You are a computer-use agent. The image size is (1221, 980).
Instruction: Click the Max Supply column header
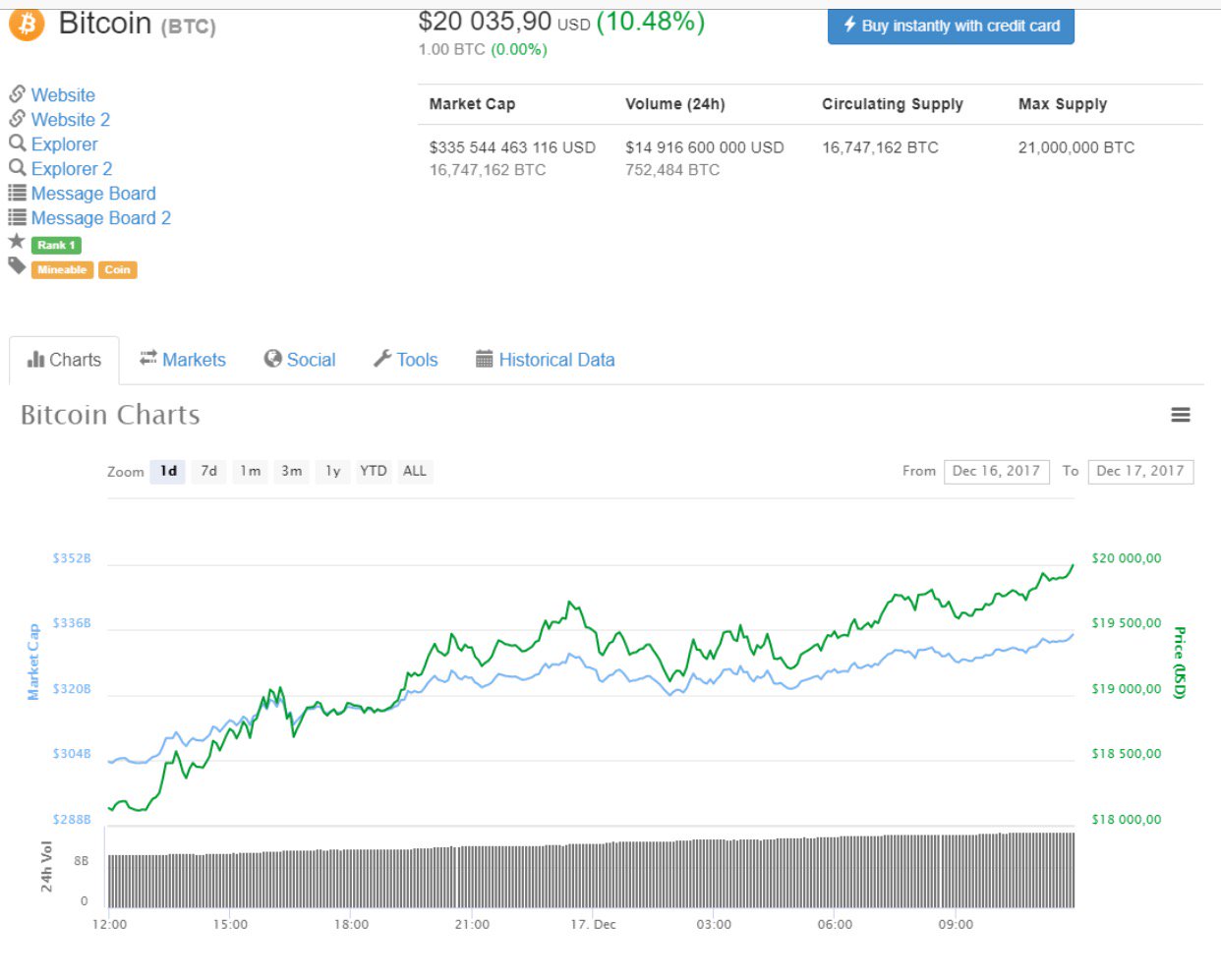(x=1063, y=104)
